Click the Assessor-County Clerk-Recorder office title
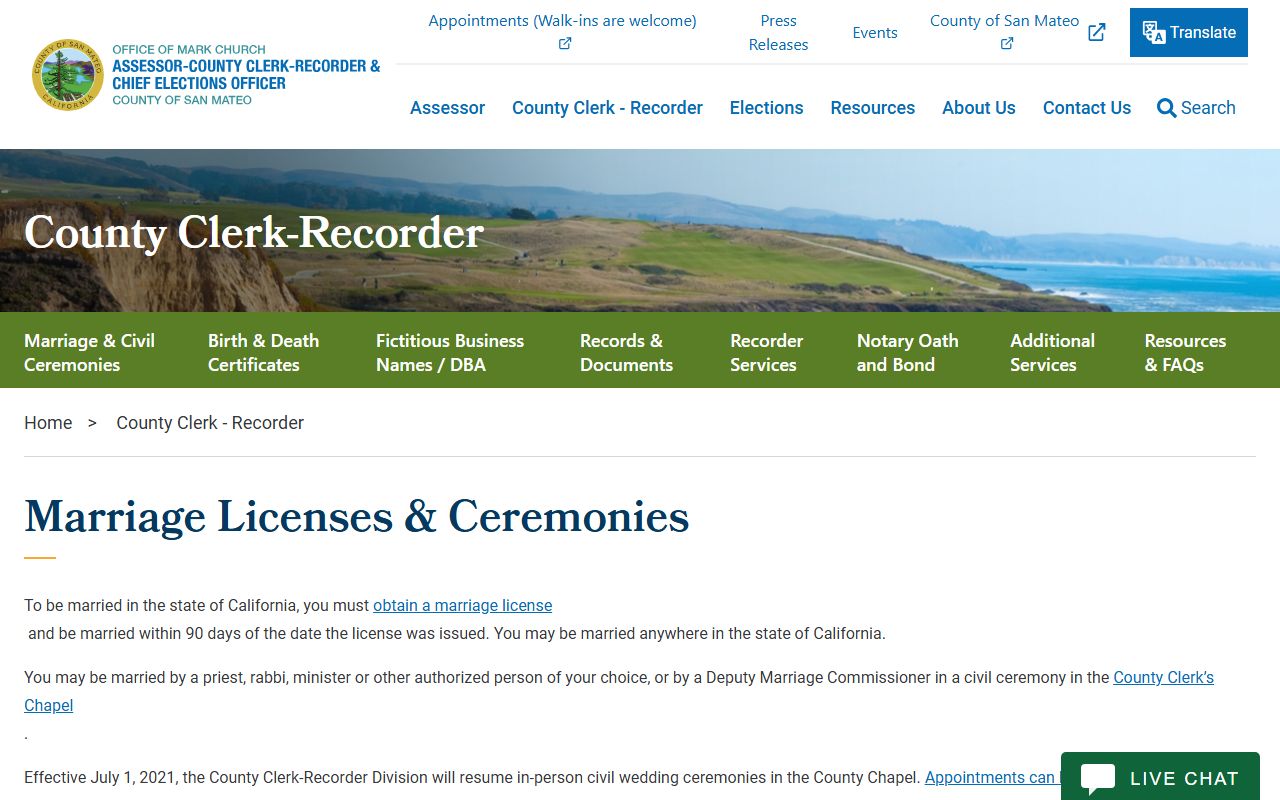The image size is (1280, 800). pos(246,74)
